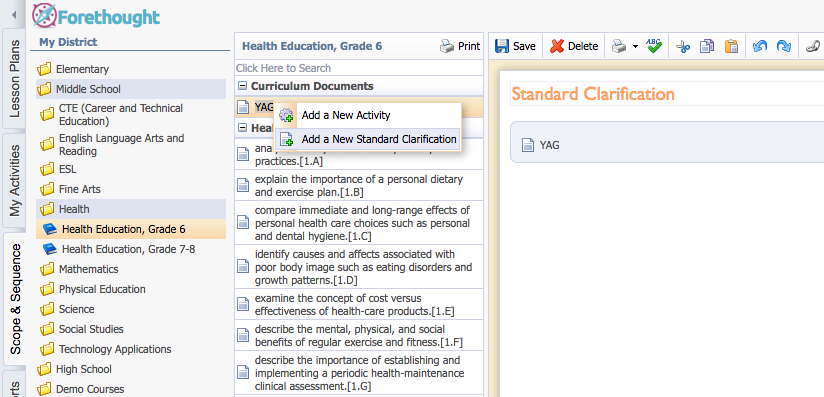Click the Elementary folder icon
The height and width of the screenshot is (397, 824).
pos(44,69)
